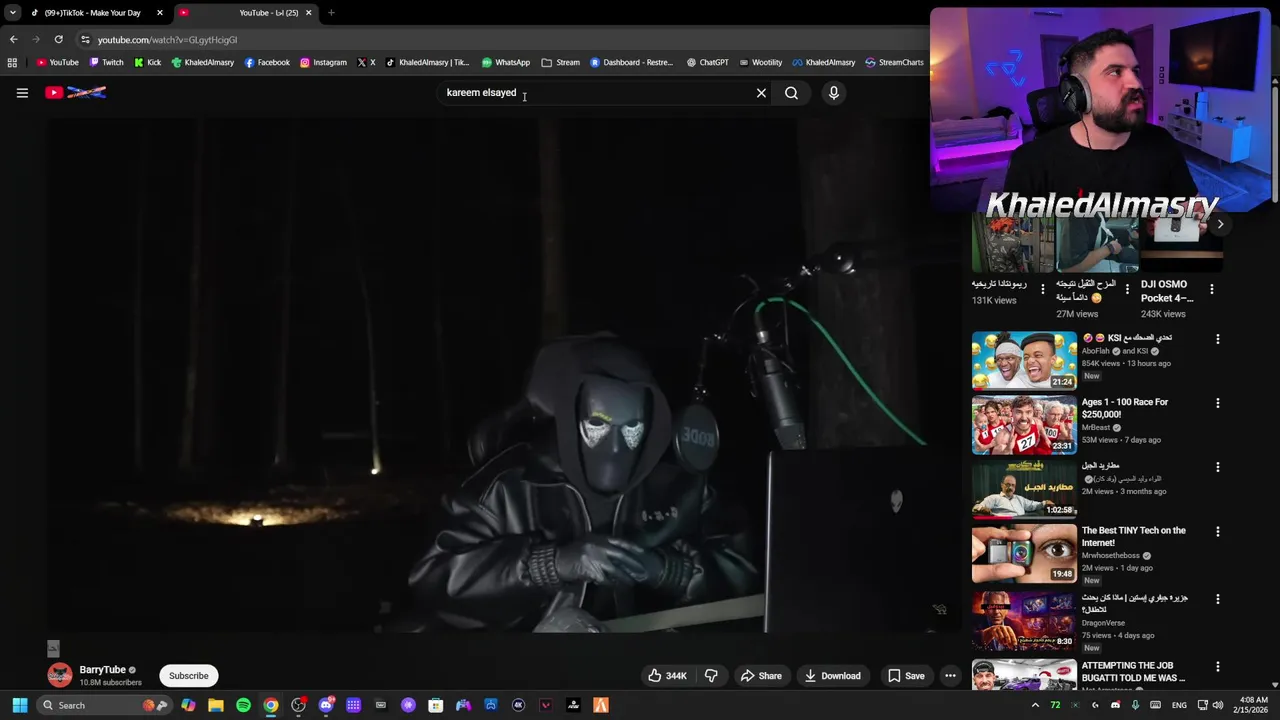The width and height of the screenshot is (1280, 720).
Task: Advance the shorts shelf with next arrow
Action: (1219, 224)
